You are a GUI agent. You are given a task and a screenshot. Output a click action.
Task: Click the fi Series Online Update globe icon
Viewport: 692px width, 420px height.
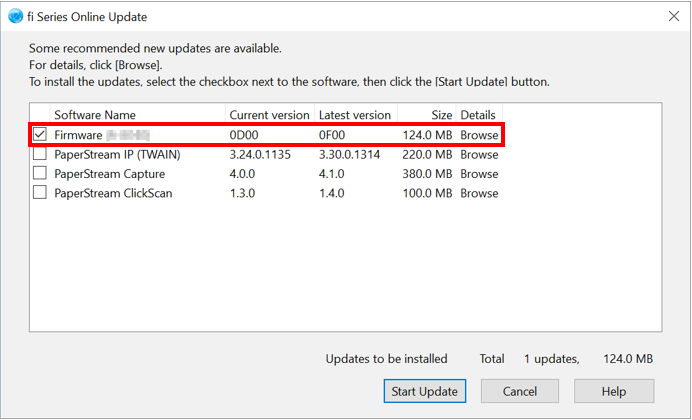(x=15, y=17)
